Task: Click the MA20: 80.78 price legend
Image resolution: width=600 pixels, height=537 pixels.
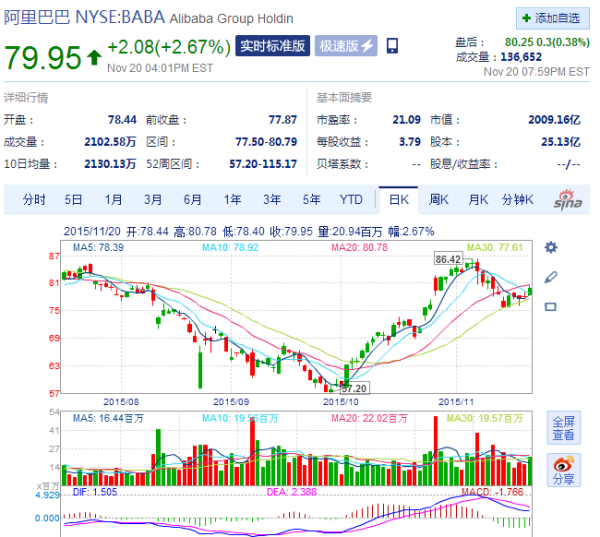Action: [x=359, y=247]
